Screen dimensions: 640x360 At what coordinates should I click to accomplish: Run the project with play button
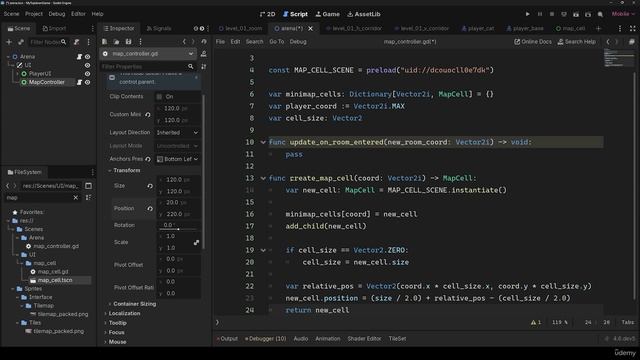pos(527,14)
